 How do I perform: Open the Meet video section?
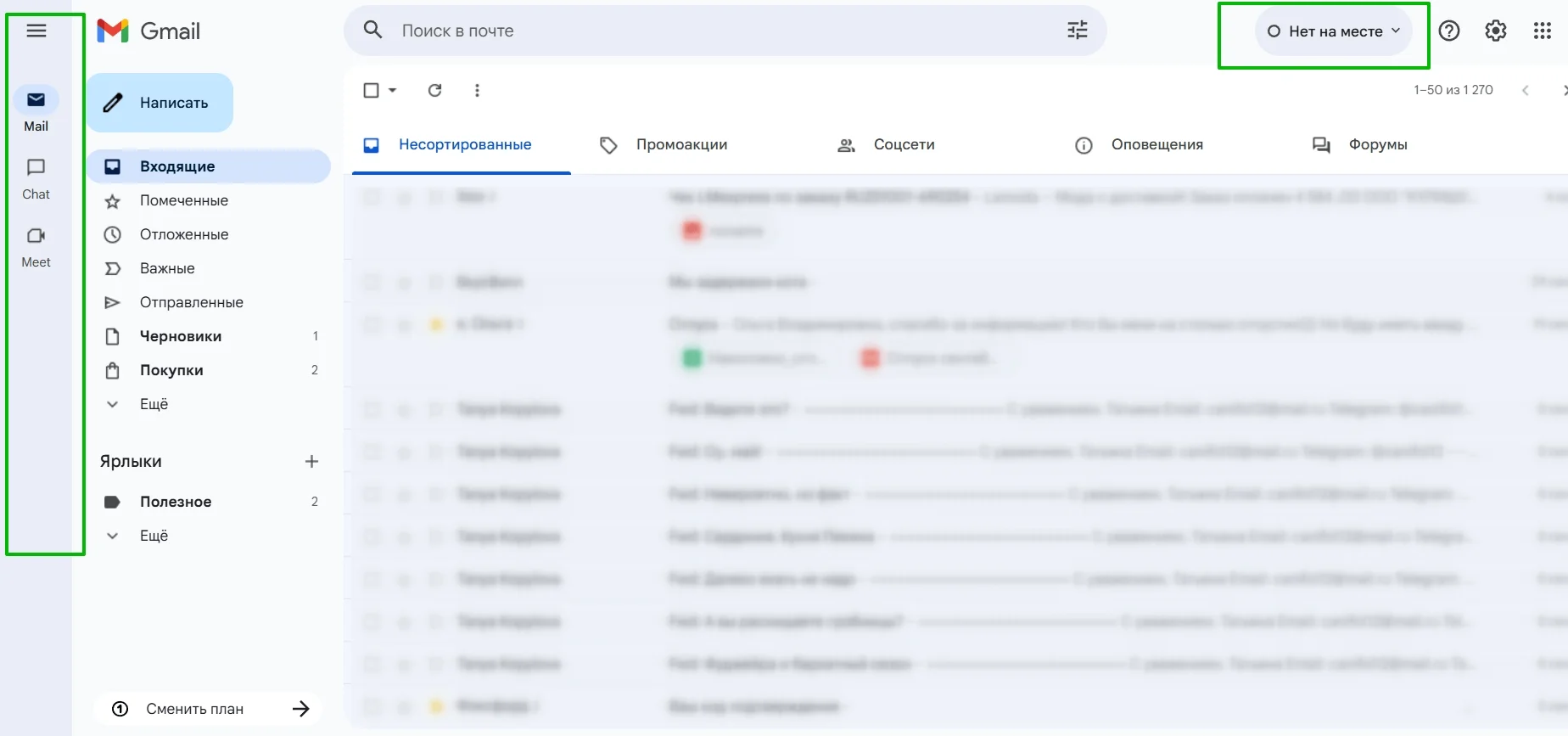[x=36, y=245]
